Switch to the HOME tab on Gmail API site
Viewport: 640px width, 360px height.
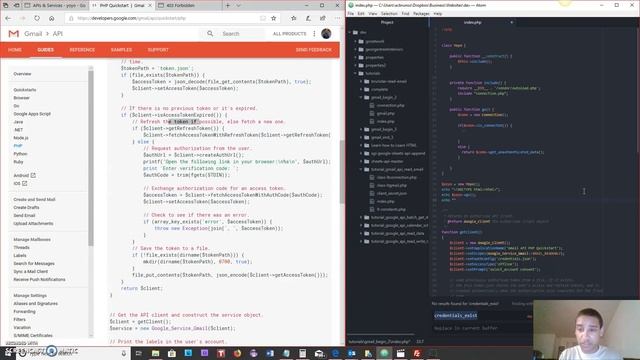[x=15, y=50]
